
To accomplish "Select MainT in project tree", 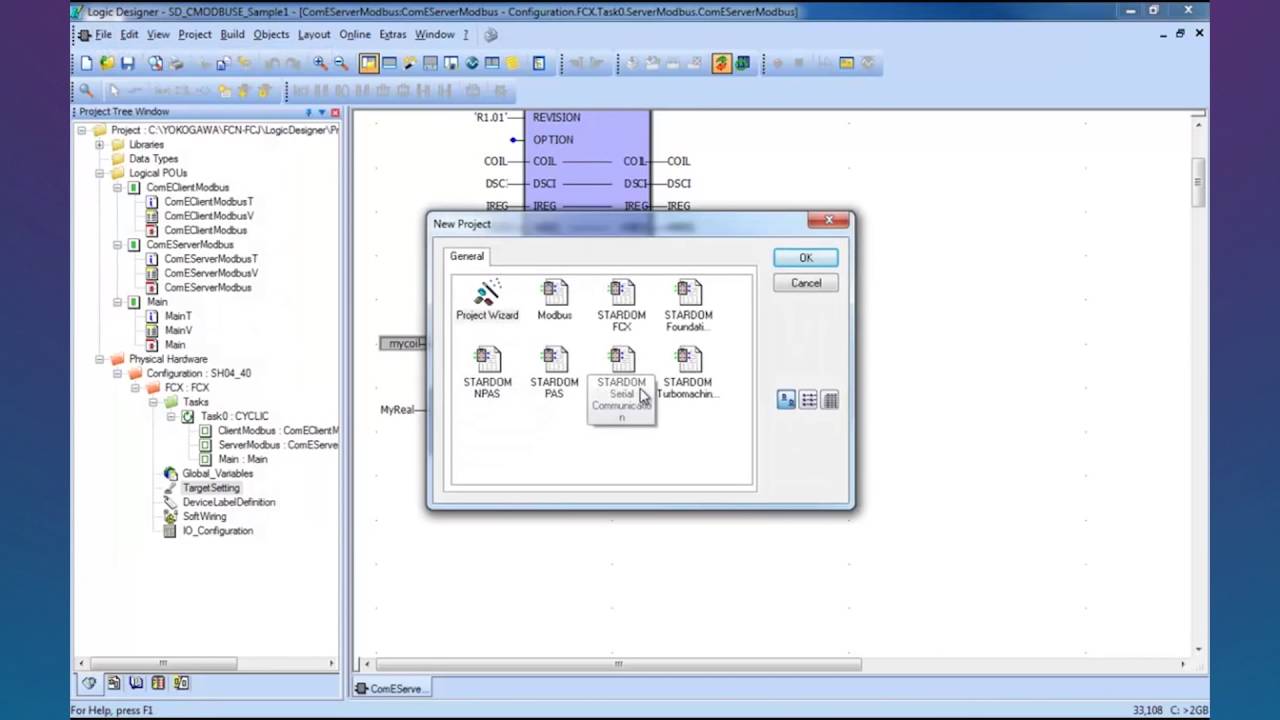I will pyautogui.click(x=178, y=316).
